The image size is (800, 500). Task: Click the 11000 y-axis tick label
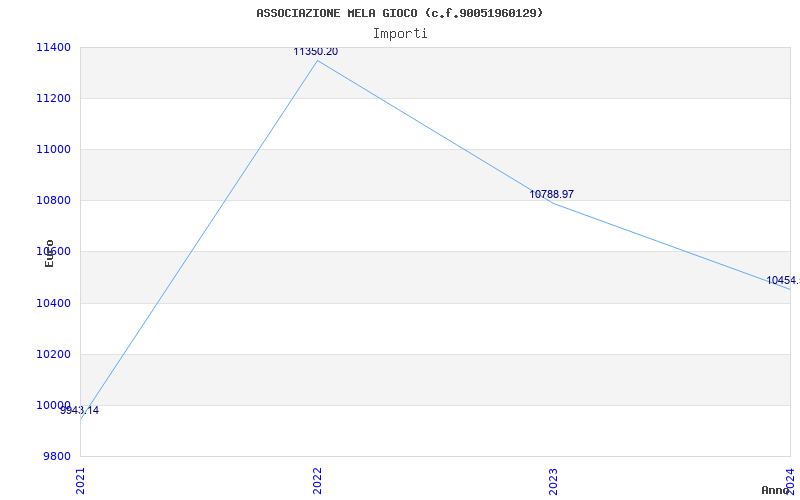[x=53, y=149]
